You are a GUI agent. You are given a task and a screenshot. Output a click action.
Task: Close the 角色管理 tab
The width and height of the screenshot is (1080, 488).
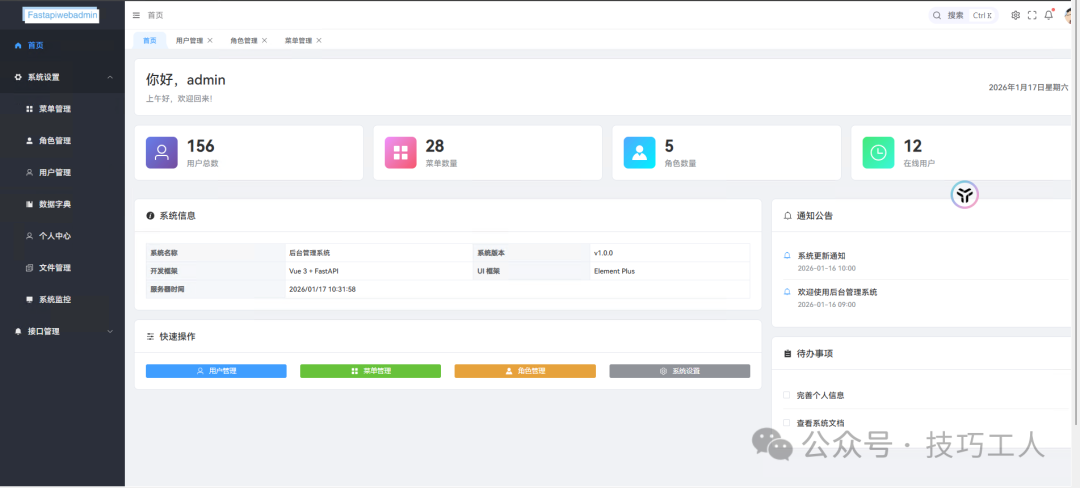coord(264,41)
